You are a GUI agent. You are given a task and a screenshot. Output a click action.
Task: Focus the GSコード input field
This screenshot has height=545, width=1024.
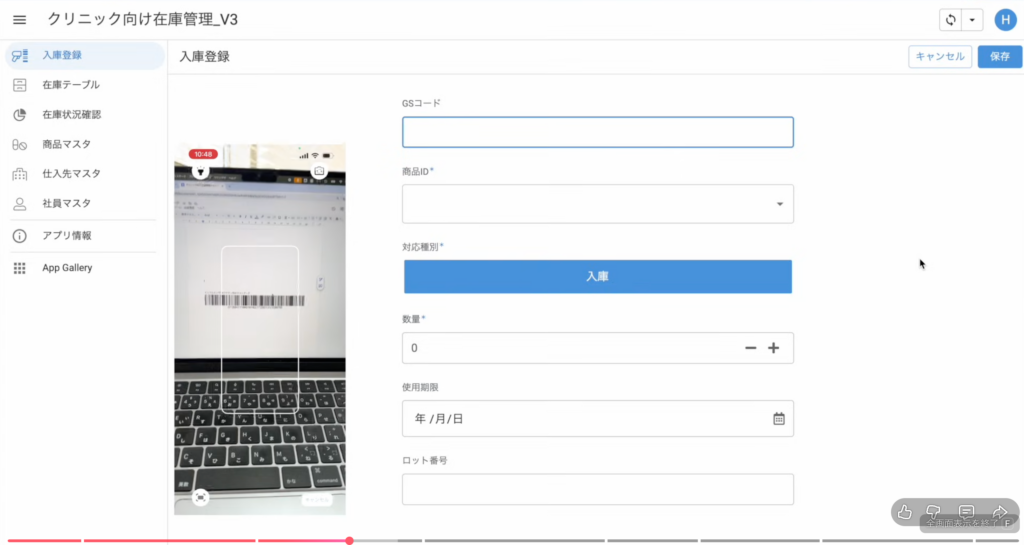597,132
